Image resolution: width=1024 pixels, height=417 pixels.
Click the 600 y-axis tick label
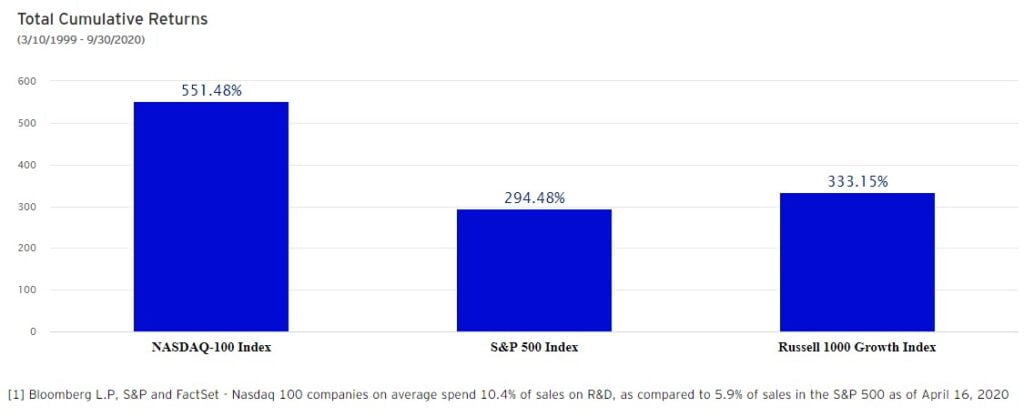click(x=26, y=82)
